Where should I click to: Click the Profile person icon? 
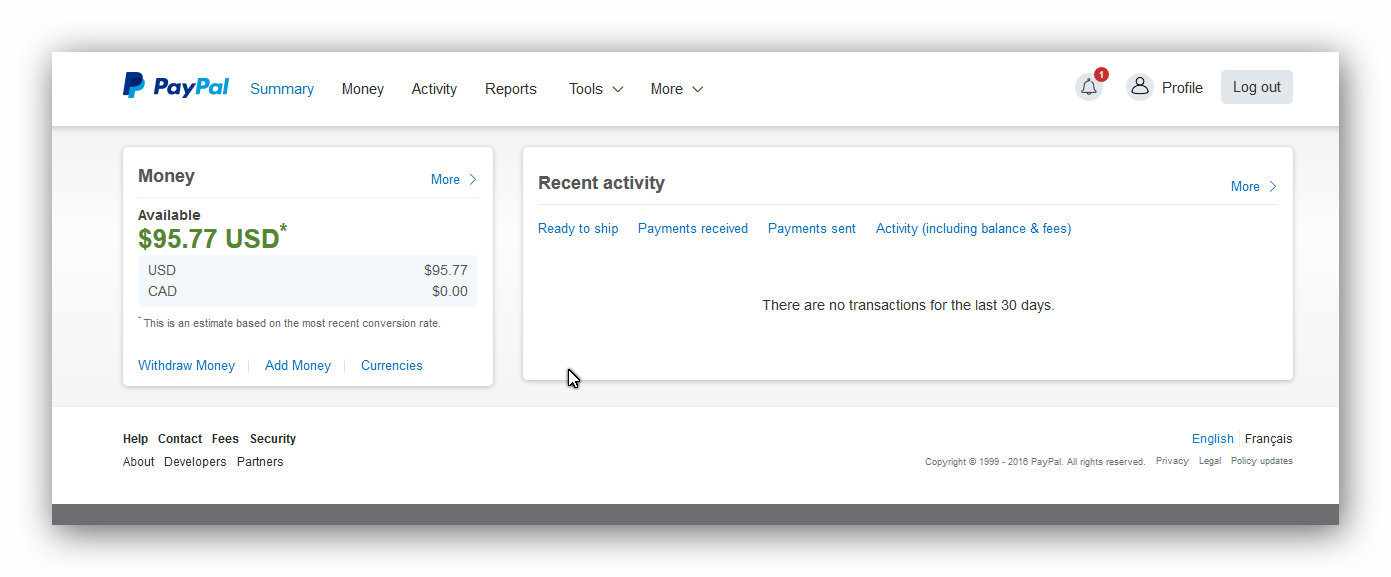point(1140,87)
